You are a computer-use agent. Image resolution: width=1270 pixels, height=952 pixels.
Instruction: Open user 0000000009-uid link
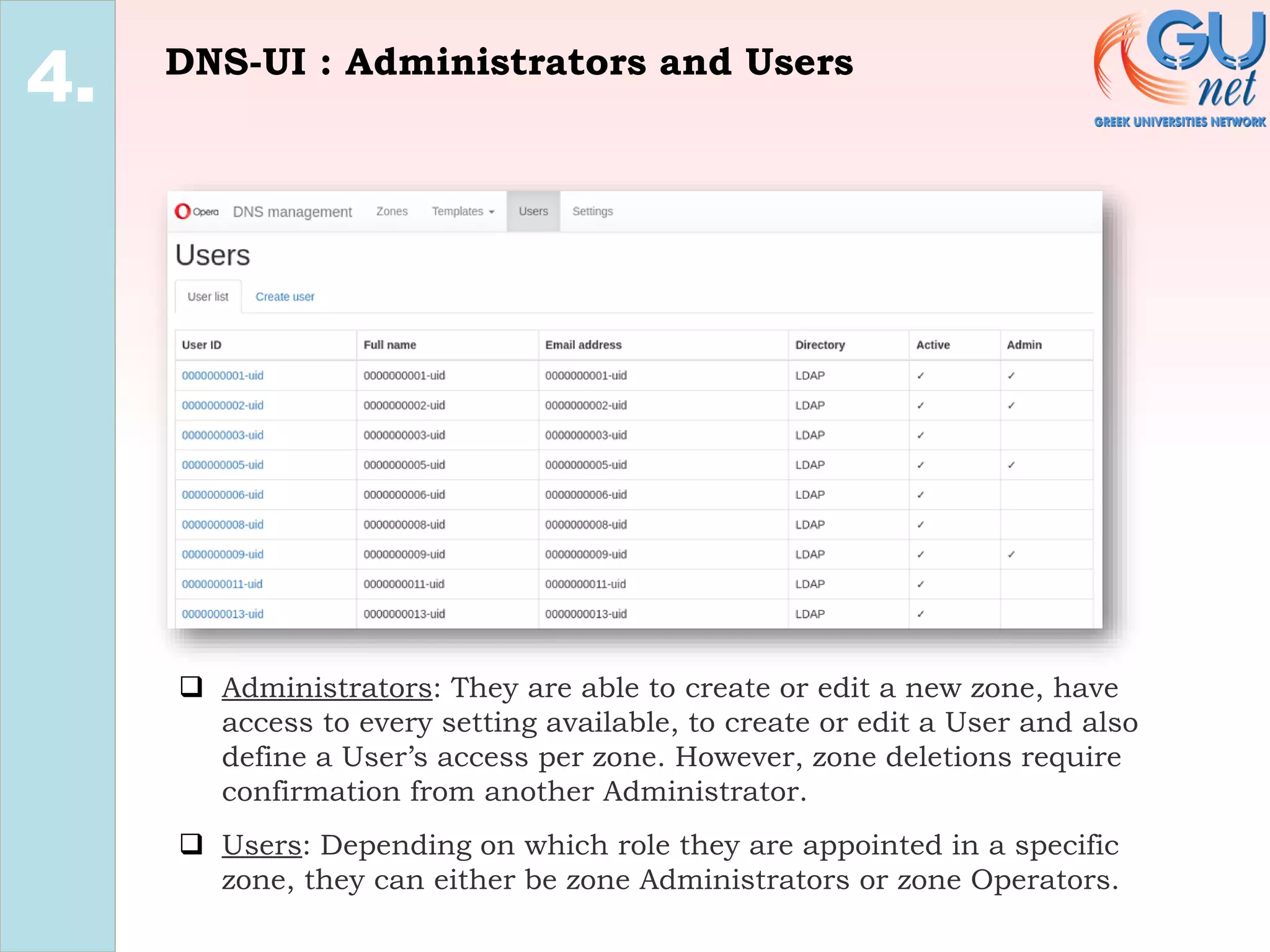[x=223, y=554]
